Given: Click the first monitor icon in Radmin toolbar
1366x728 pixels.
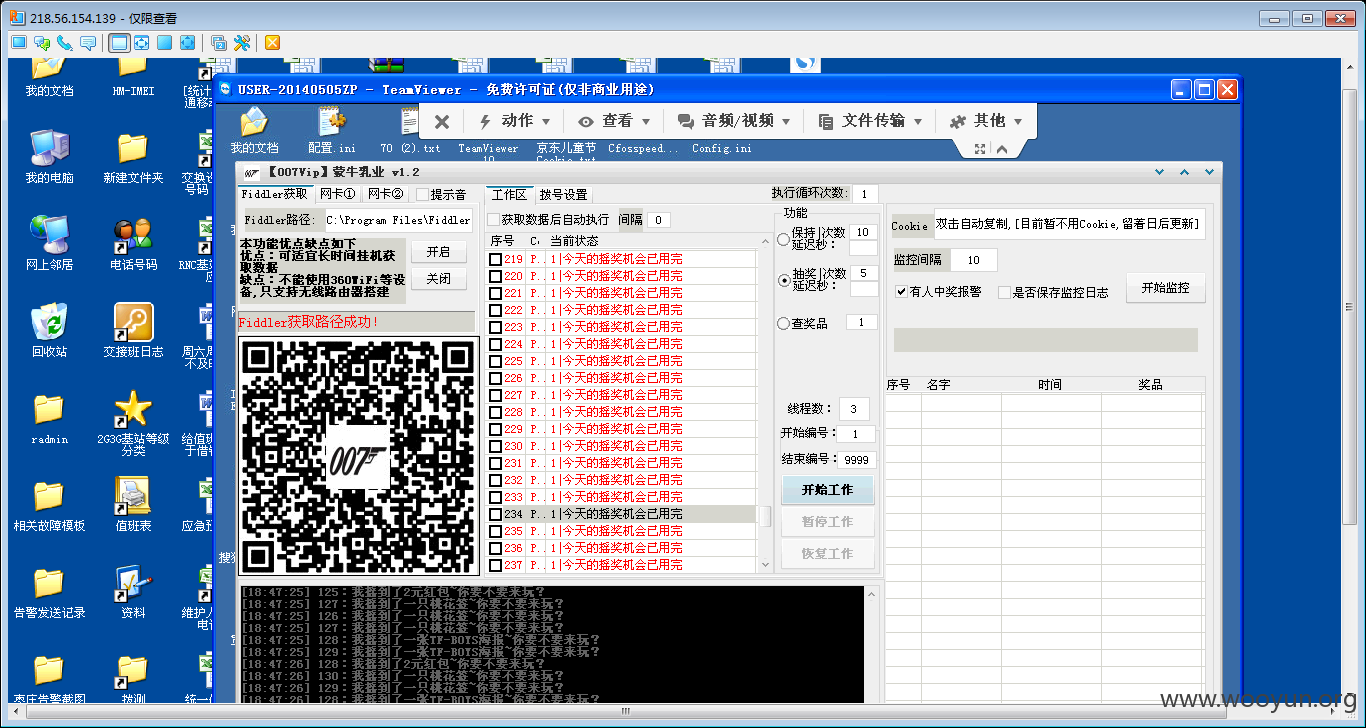Looking at the screenshot, I should (x=19, y=42).
